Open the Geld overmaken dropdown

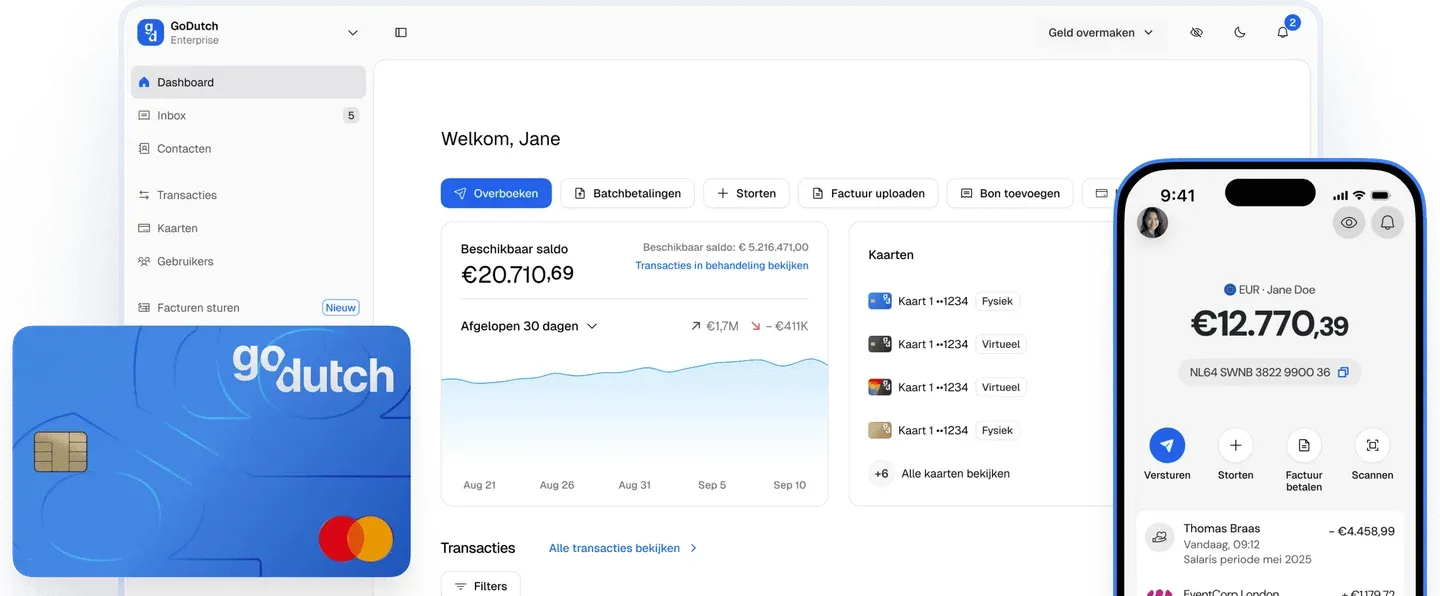pos(1101,33)
